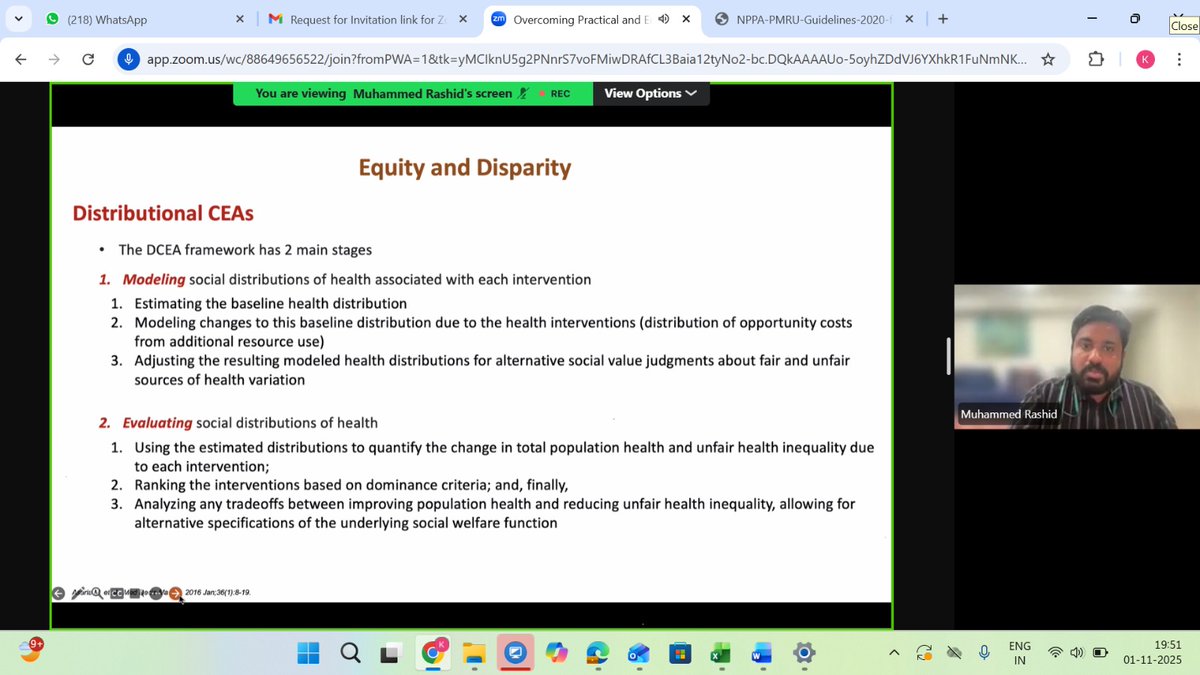Open the Chrome profile K avatar
The height and width of the screenshot is (675, 1200).
tap(1146, 60)
